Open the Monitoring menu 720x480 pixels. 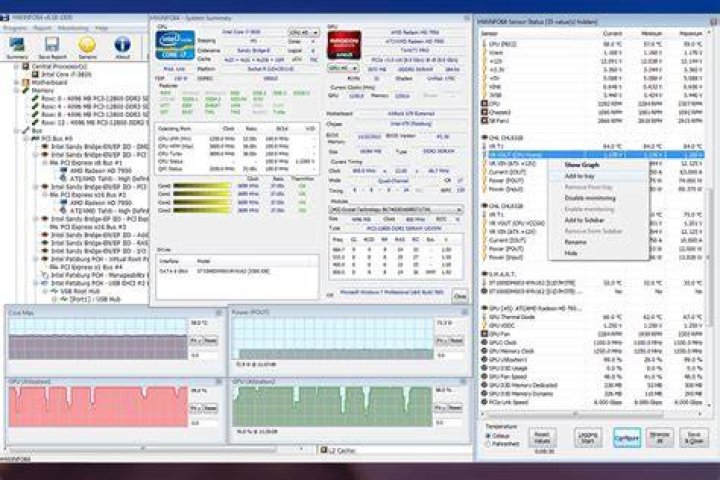coord(73,28)
